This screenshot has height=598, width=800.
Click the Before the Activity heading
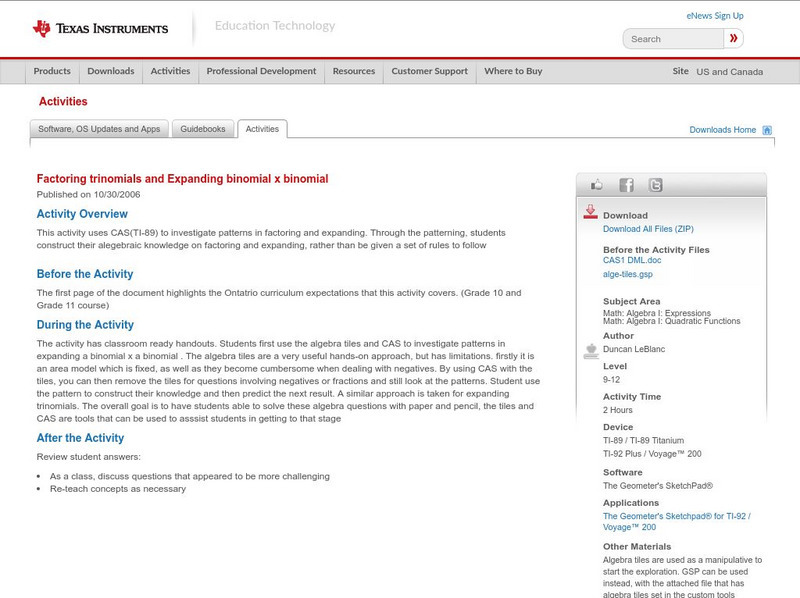[x=85, y=274]
